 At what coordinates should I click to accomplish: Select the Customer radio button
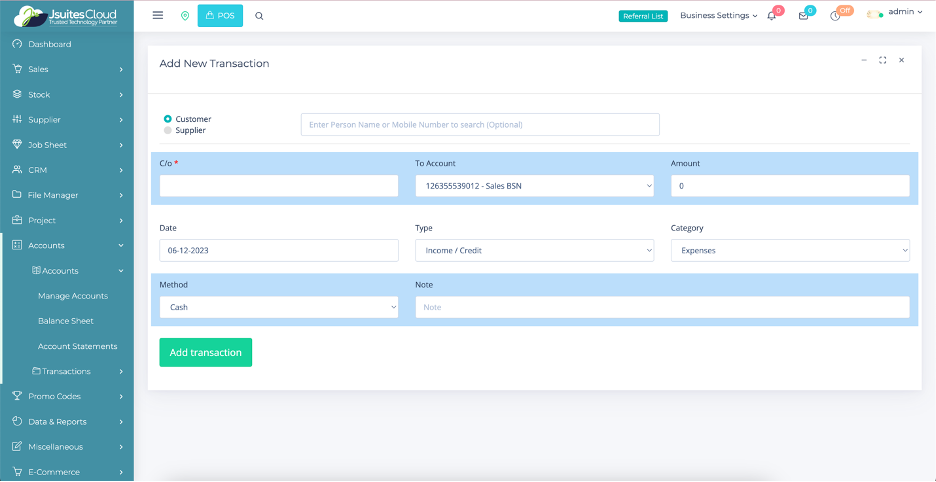[168, 119]
